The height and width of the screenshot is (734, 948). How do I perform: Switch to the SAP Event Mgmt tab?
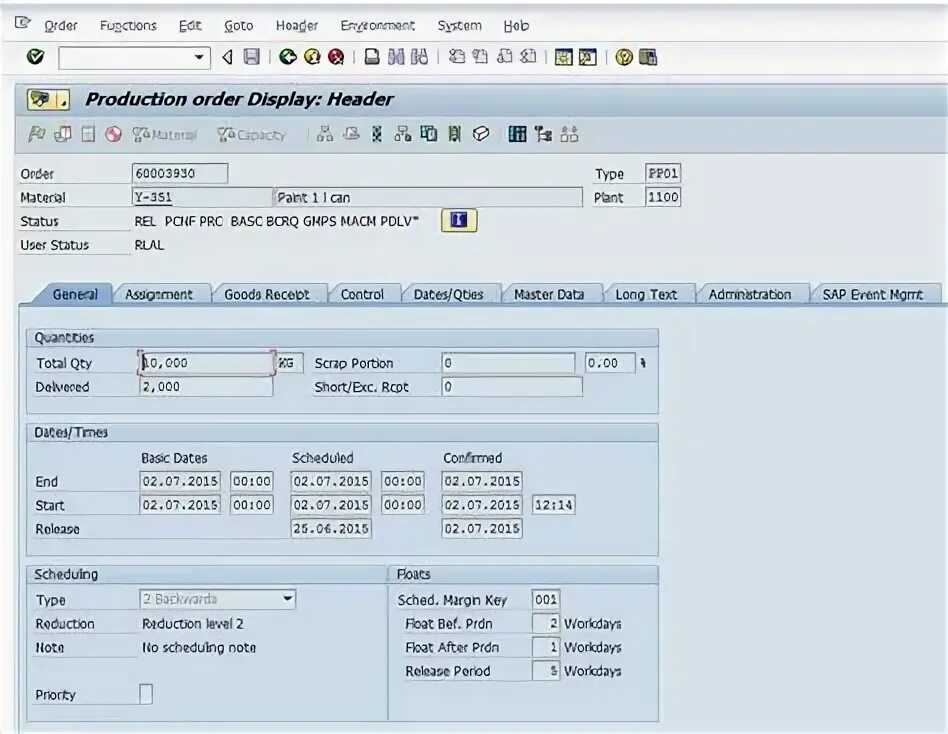tap(872, 294)
